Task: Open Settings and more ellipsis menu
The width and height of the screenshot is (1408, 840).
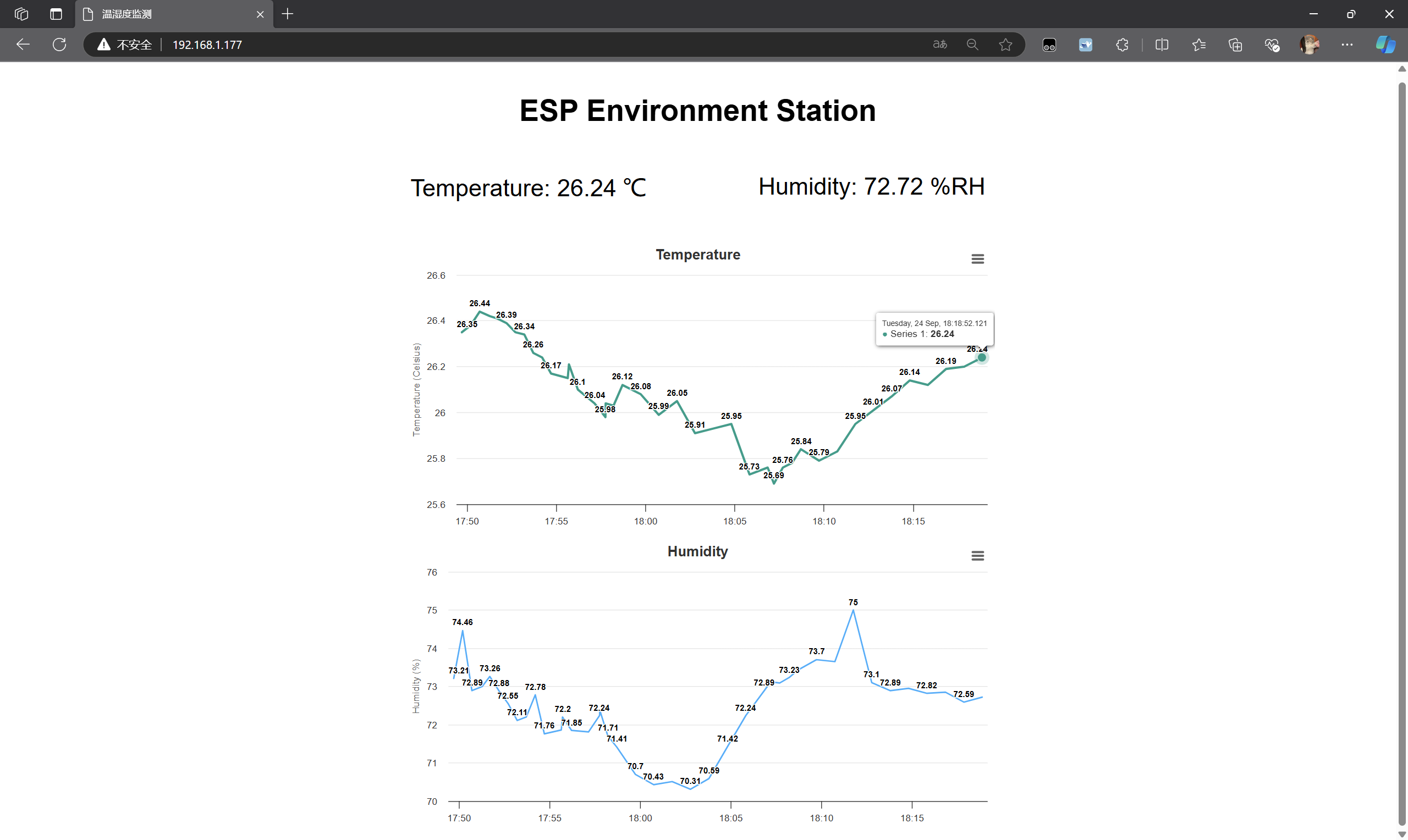Action: click(1346, 44)
